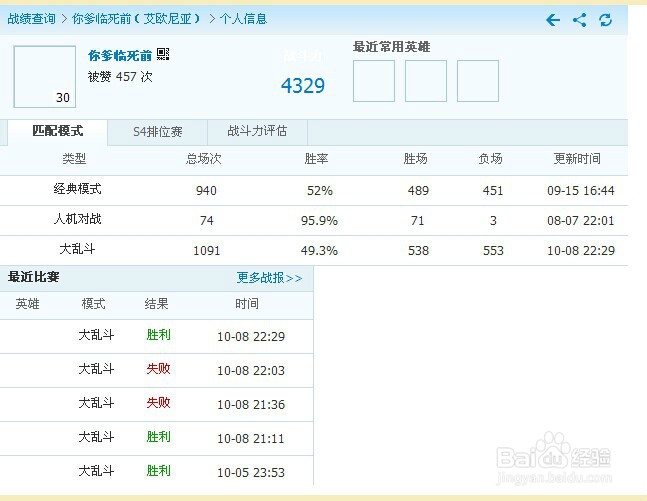Screen dimensions: 647x501
Task: Click the 更新时间 column header
Action: click(577, 159)
